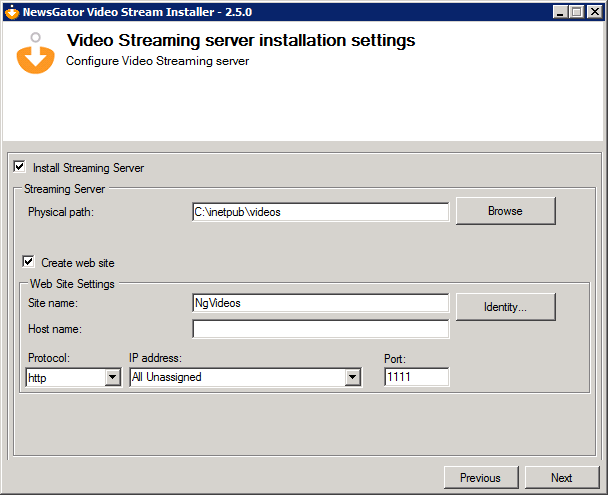Toggle the Create web site checkbox
This screenshot has width=608, height=495.
[28, 262]
